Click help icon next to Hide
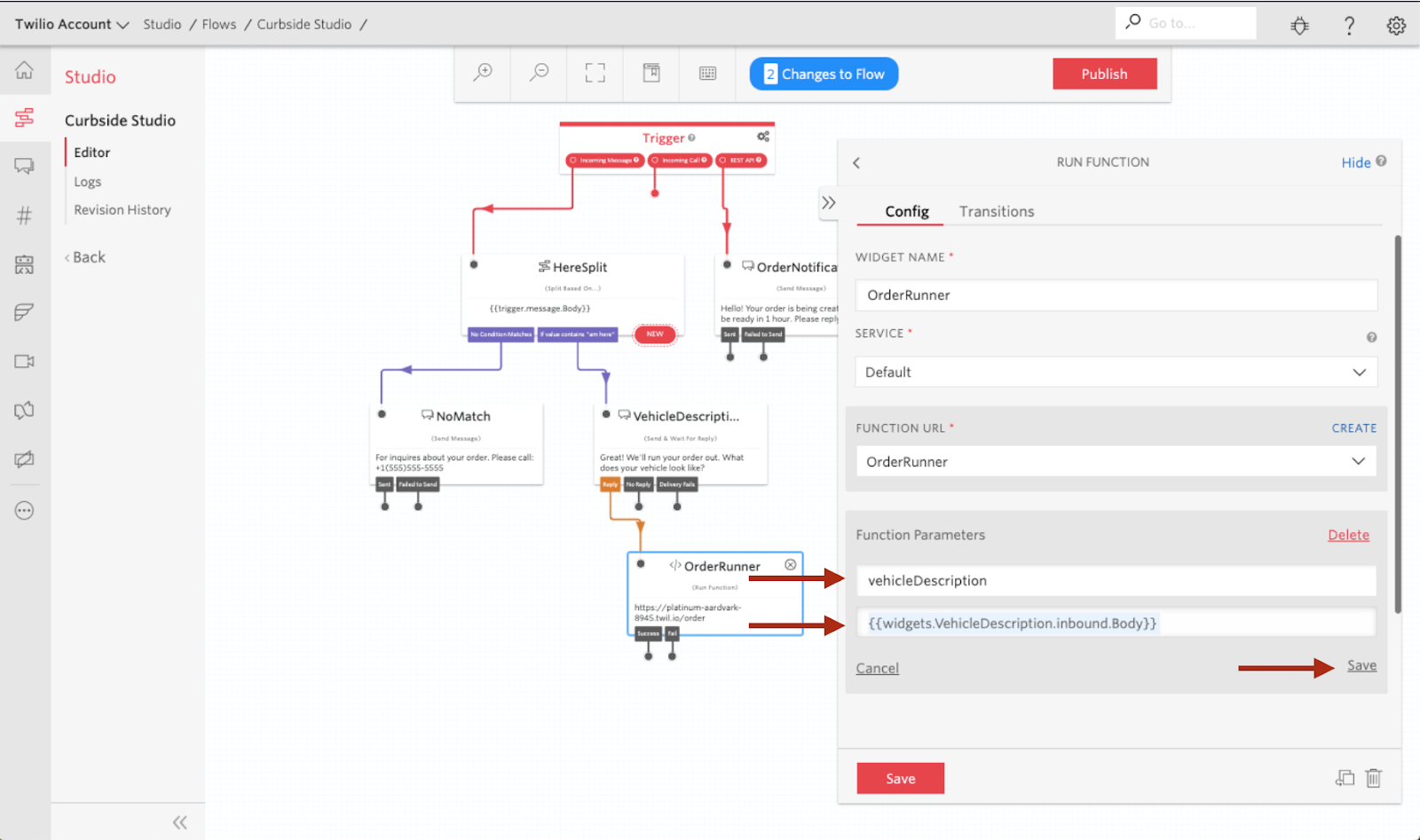The height and width of the screenshot is (840, 1420). point(1381,161)
